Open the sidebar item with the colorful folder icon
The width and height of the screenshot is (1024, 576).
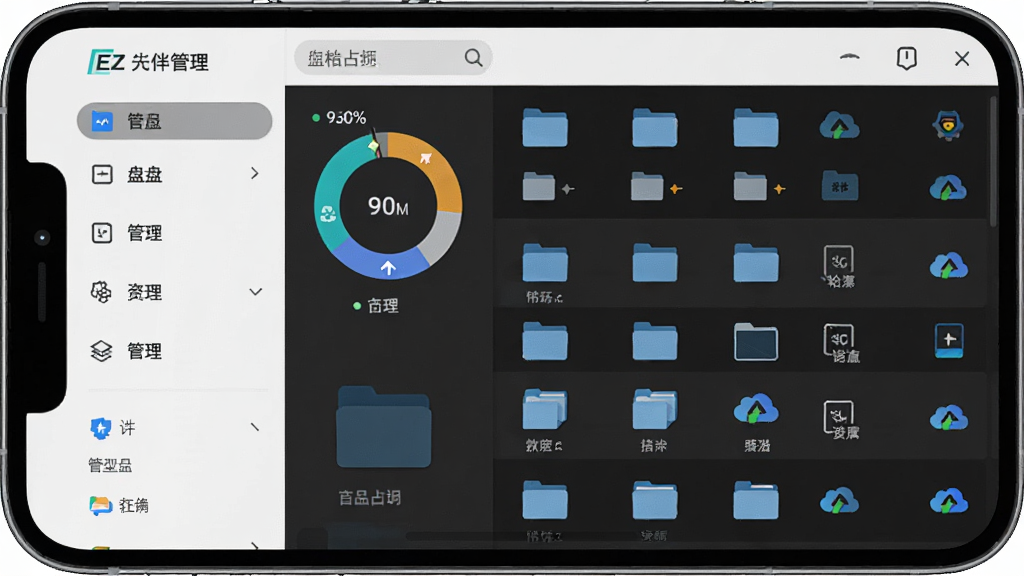point(119,505)
